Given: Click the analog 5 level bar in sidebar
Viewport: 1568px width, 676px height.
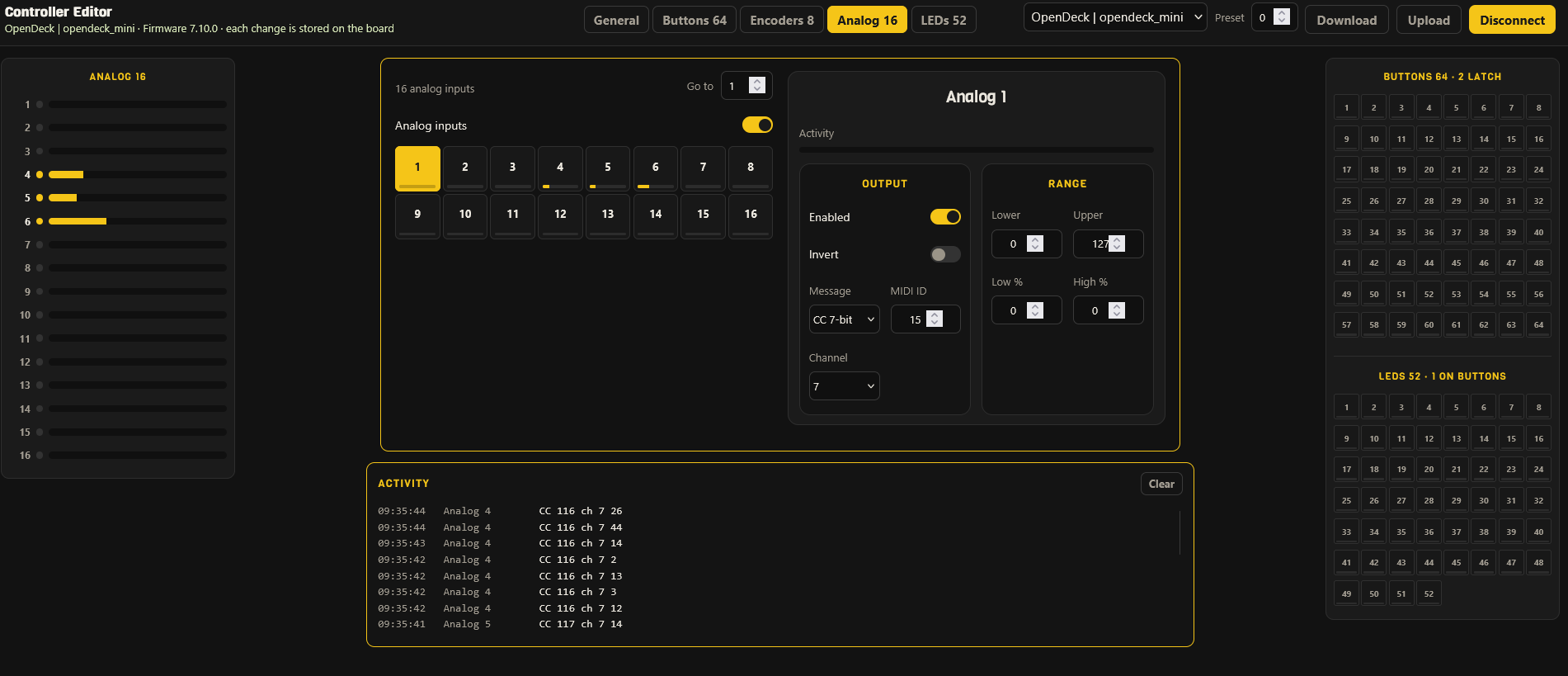Looking at the screenshot, I should [137, 197].
